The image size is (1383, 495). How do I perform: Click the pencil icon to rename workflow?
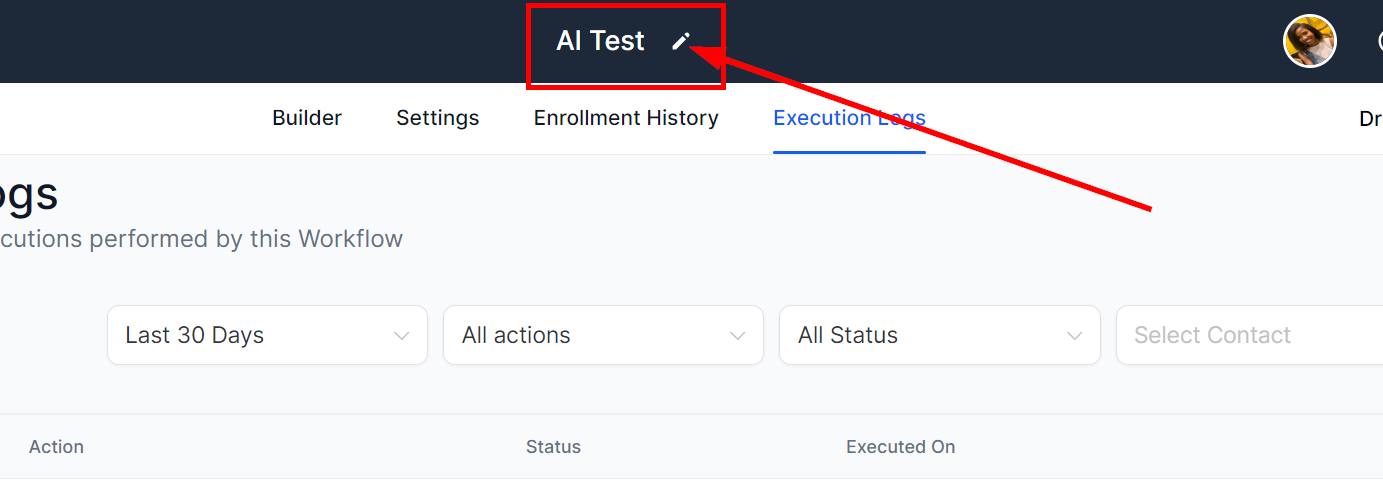click(x=680, y=41)
